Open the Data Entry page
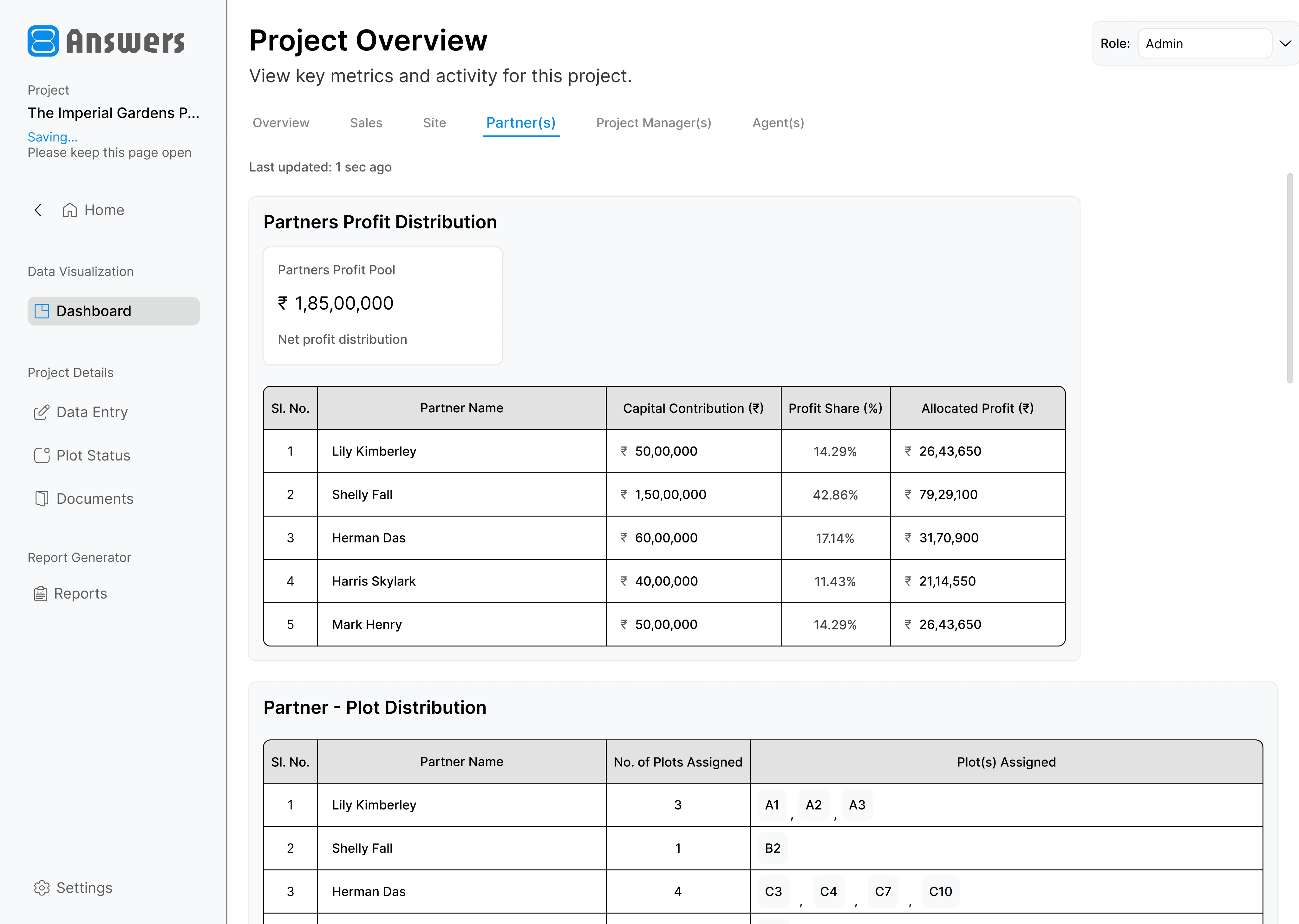 81,412
